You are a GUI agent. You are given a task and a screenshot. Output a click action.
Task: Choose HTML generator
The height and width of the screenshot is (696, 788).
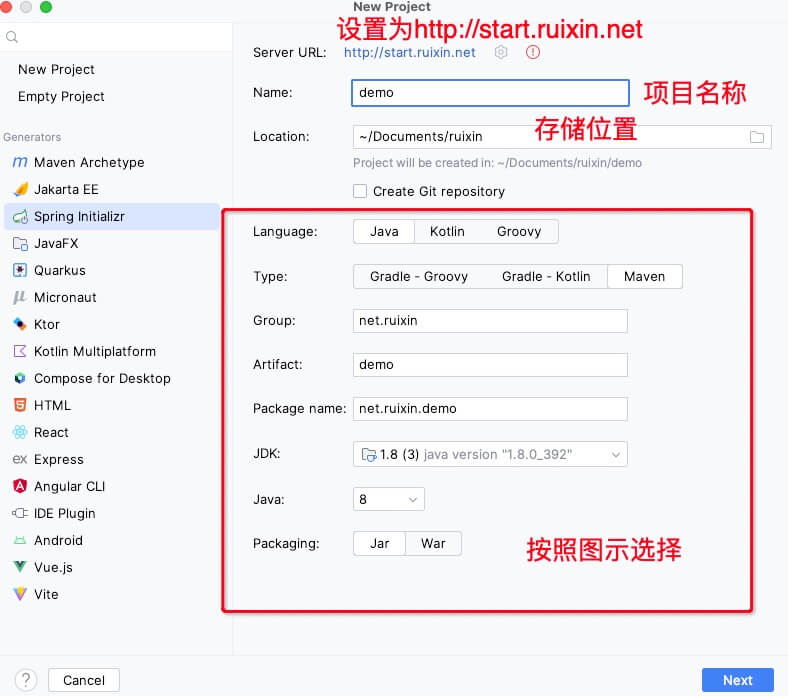tap(112, 405)
